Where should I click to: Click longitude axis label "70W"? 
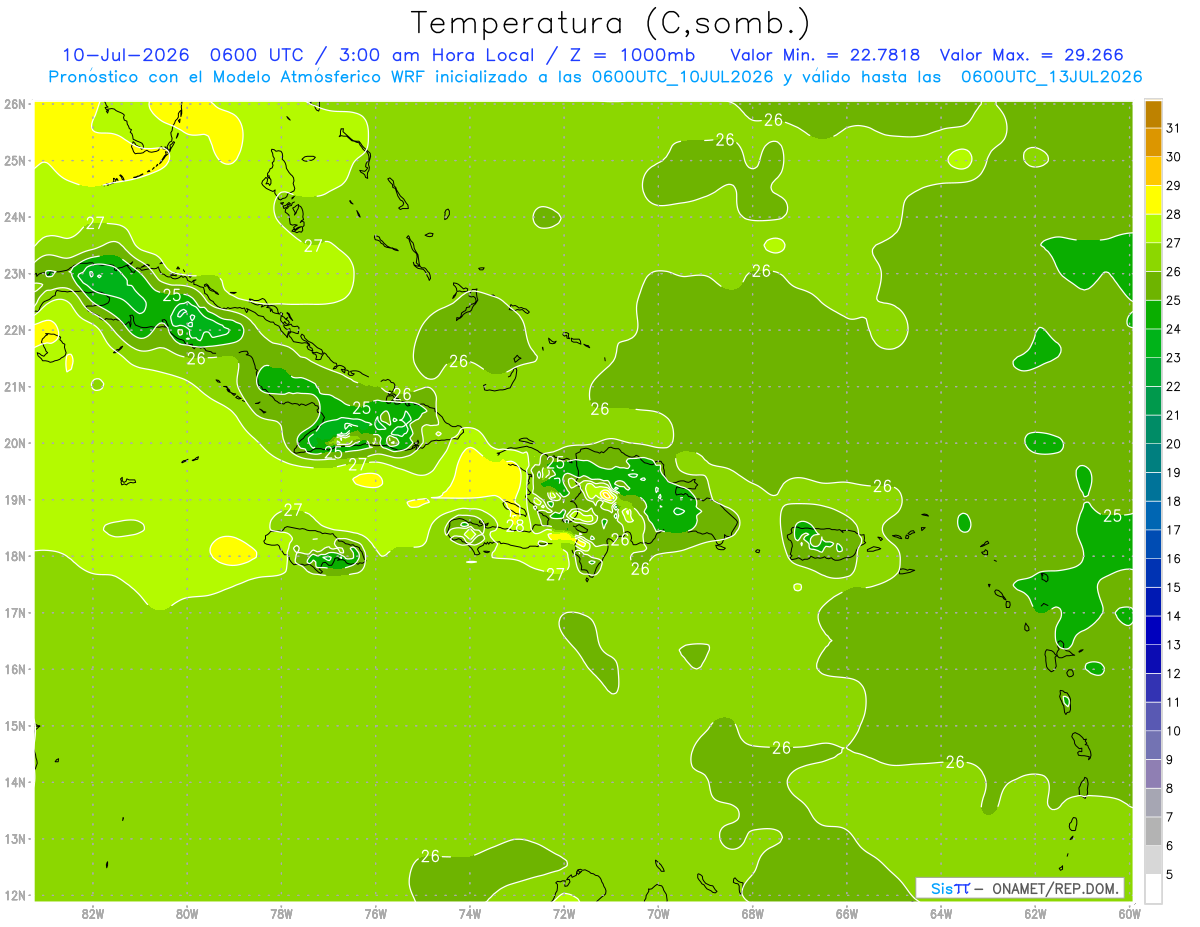click(658, 913)
